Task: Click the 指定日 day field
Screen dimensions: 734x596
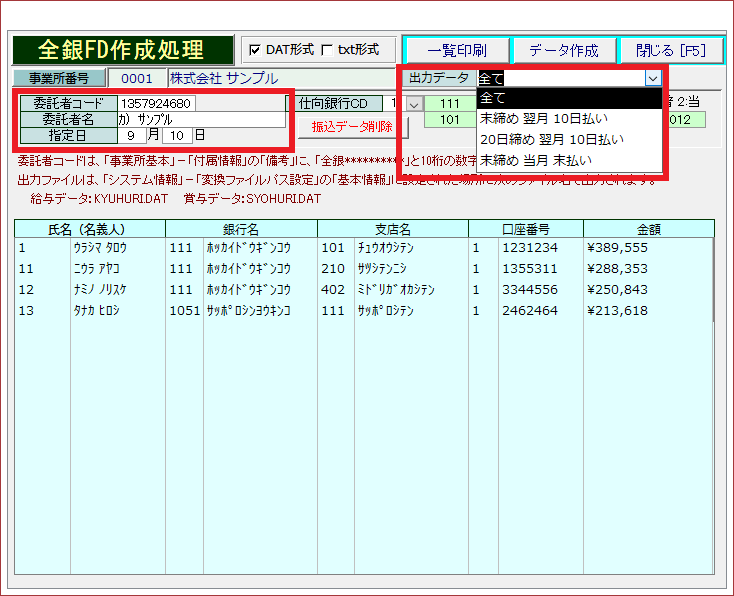Action: [176, 135]
